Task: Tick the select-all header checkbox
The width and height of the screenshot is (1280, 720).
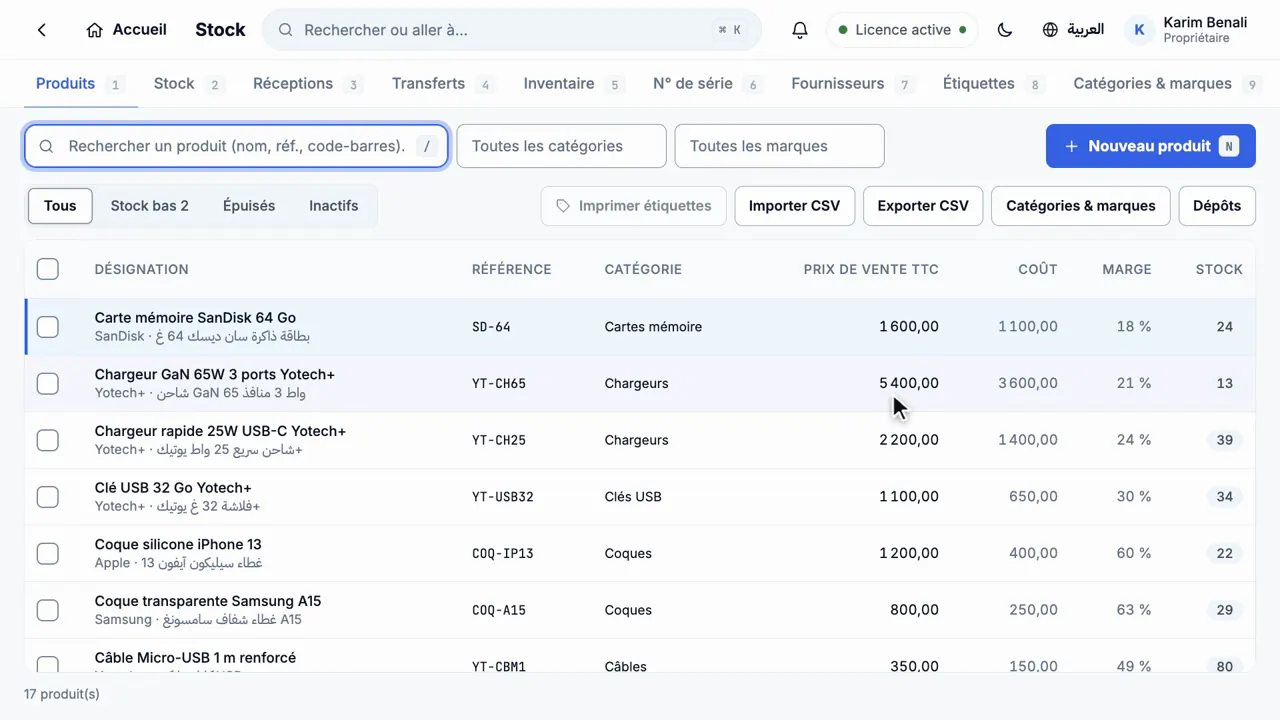Action: pos(48,269)
